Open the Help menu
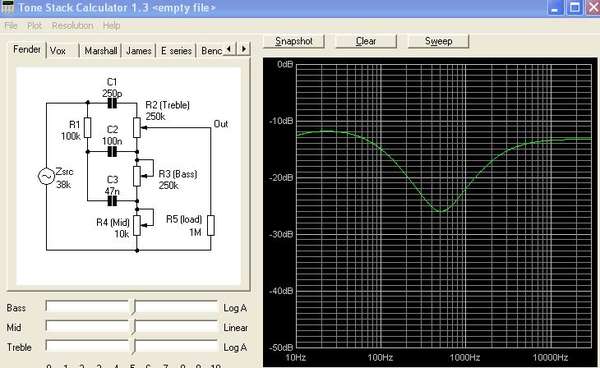The image size is (600, 368). pyautogui.click(x=111, y=26)
